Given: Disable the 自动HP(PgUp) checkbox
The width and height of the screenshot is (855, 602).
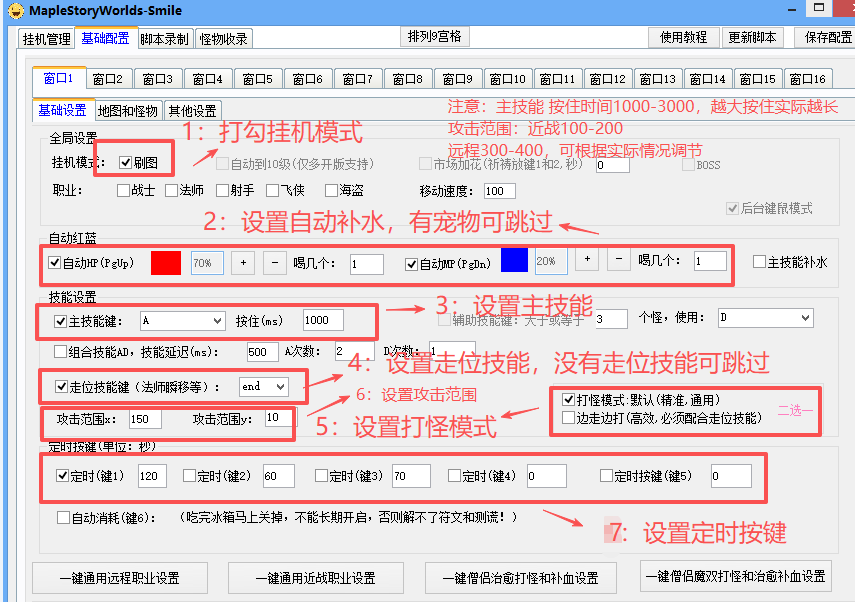Looking at the screenshot, I should pyautogui.click(x=55, y=264).
